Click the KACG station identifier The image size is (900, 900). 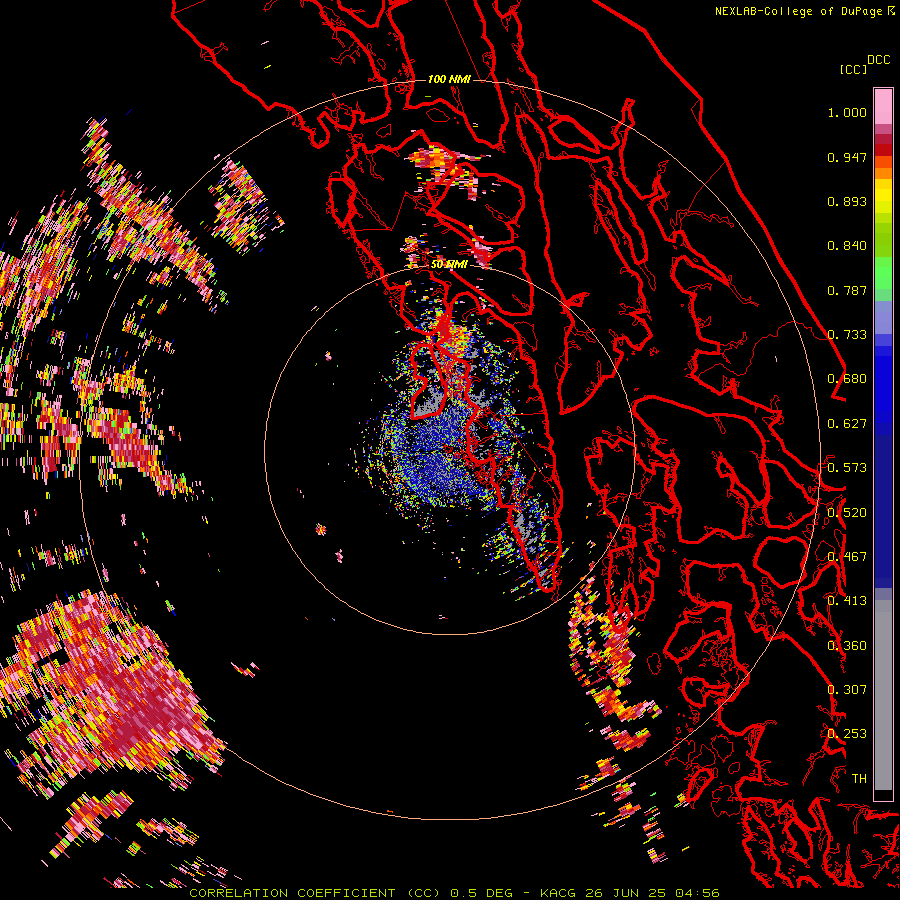[x=559, y=893]
